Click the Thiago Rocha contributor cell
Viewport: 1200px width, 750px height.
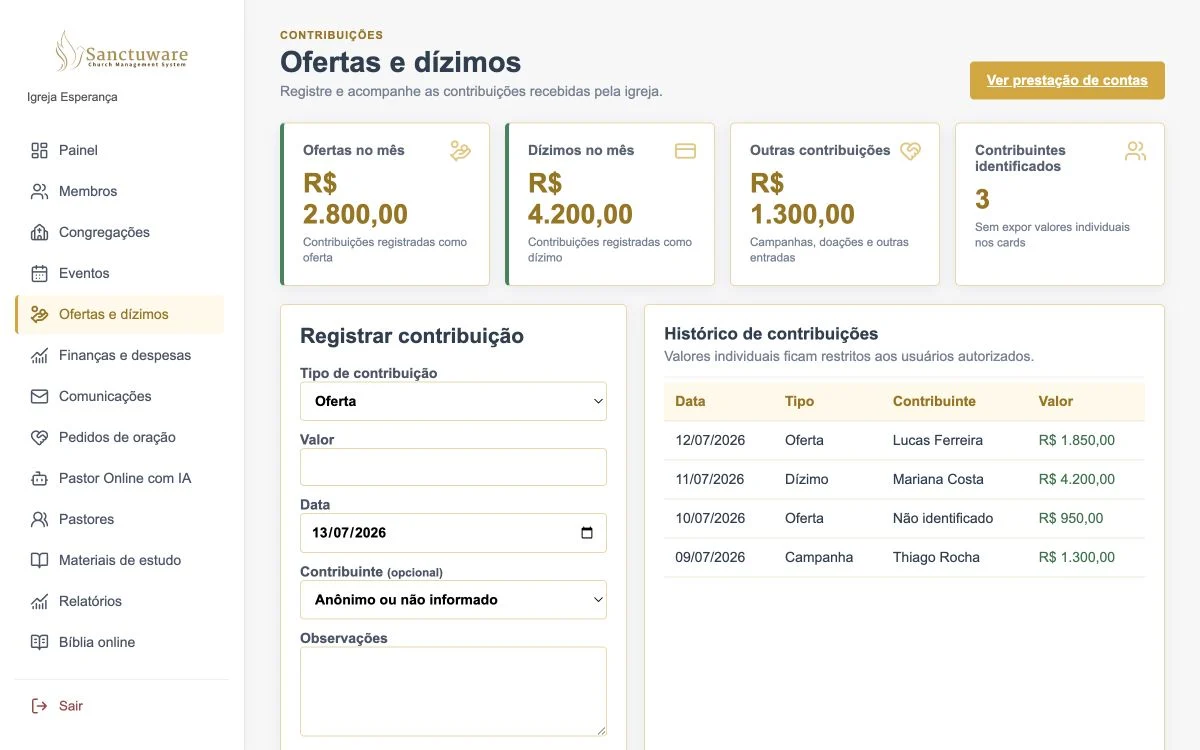[936, 557]
